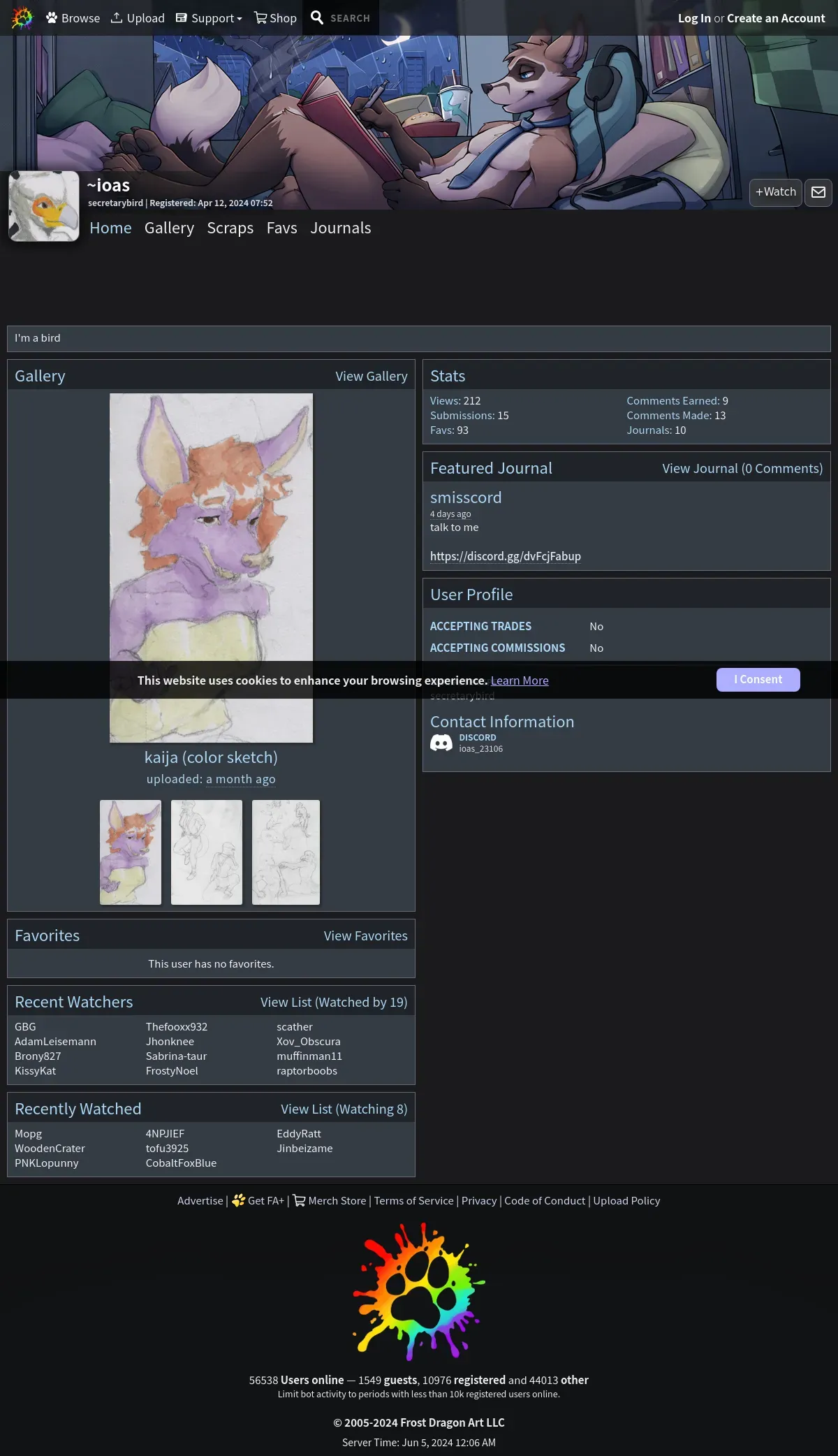The width and height of the screenshot is (838, 1456).
Task: Open the large kaija featured artwork
Action: [211, 567]
